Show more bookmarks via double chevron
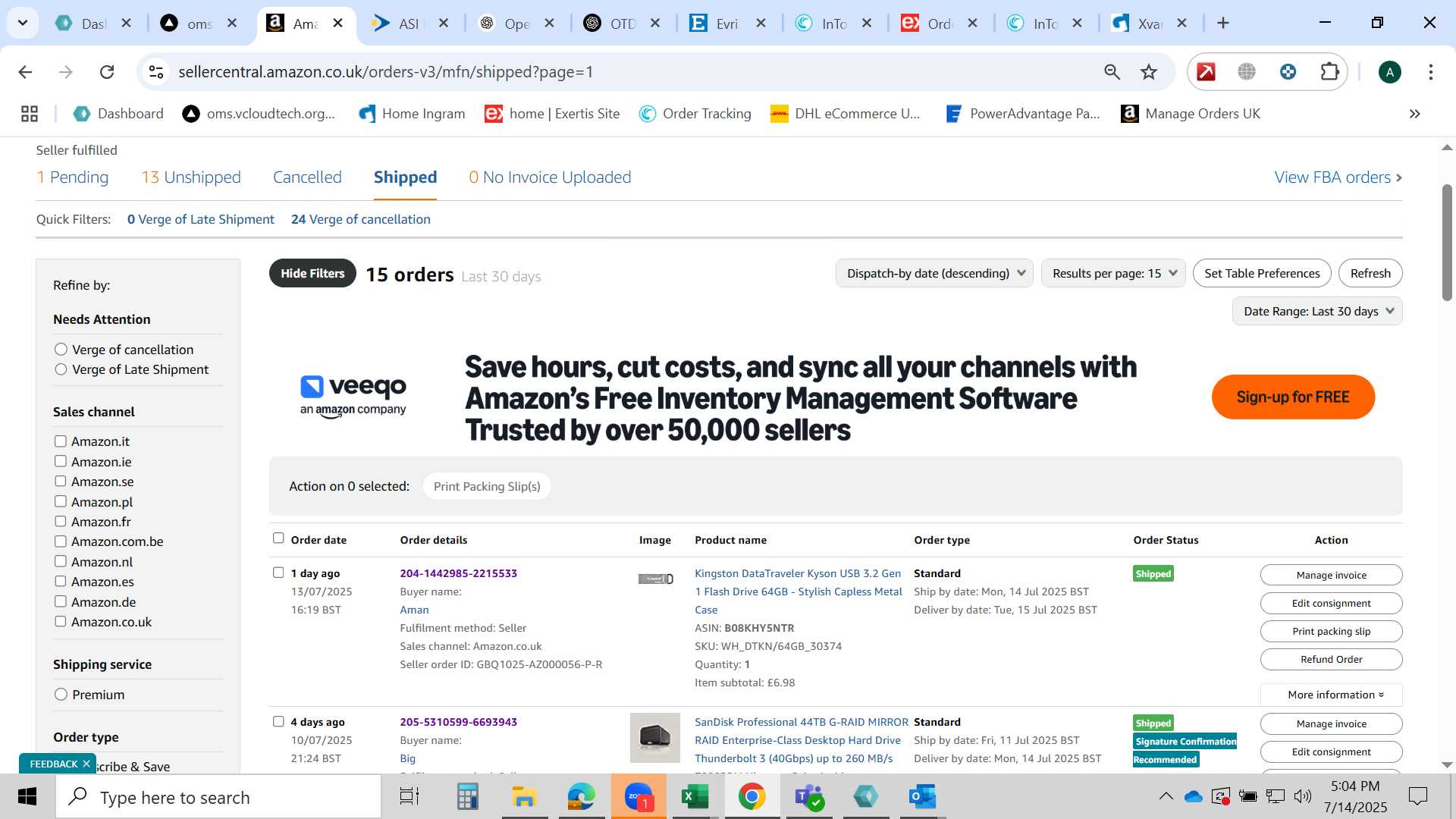Viewport: 1456px width, 819px height. coord(1414,114)
